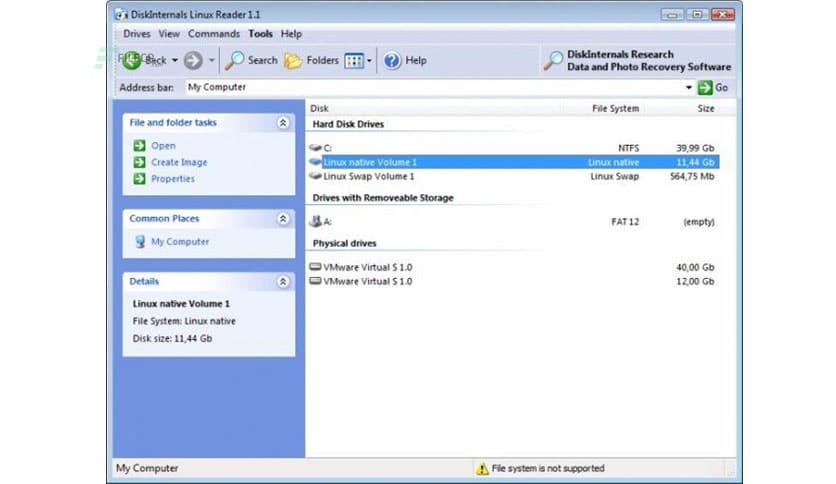Image resolution: width=836 pixels, height=484 pixels.
Task: Sort by the Disk column header
Action: click(x=319, y=108)
